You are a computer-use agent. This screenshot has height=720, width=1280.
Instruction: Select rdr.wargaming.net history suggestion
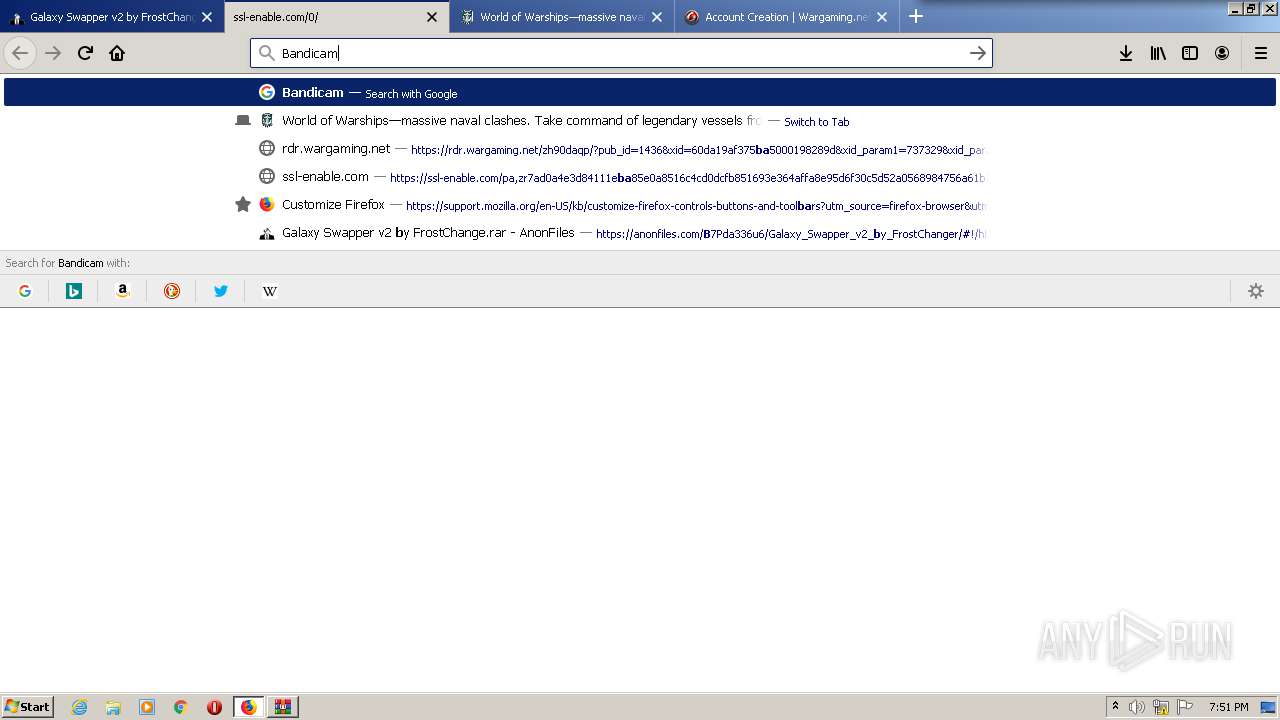click(x=640, y=148)
